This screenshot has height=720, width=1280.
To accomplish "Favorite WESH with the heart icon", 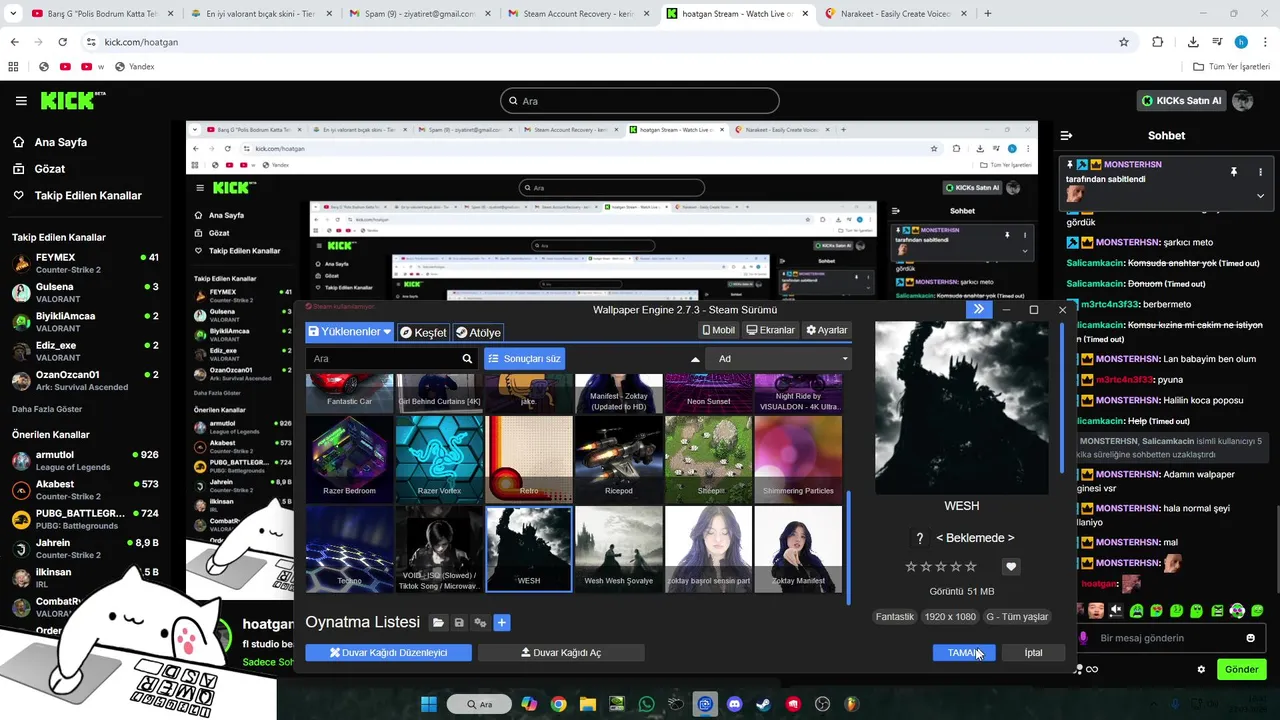I will [x=1011, y=567].
